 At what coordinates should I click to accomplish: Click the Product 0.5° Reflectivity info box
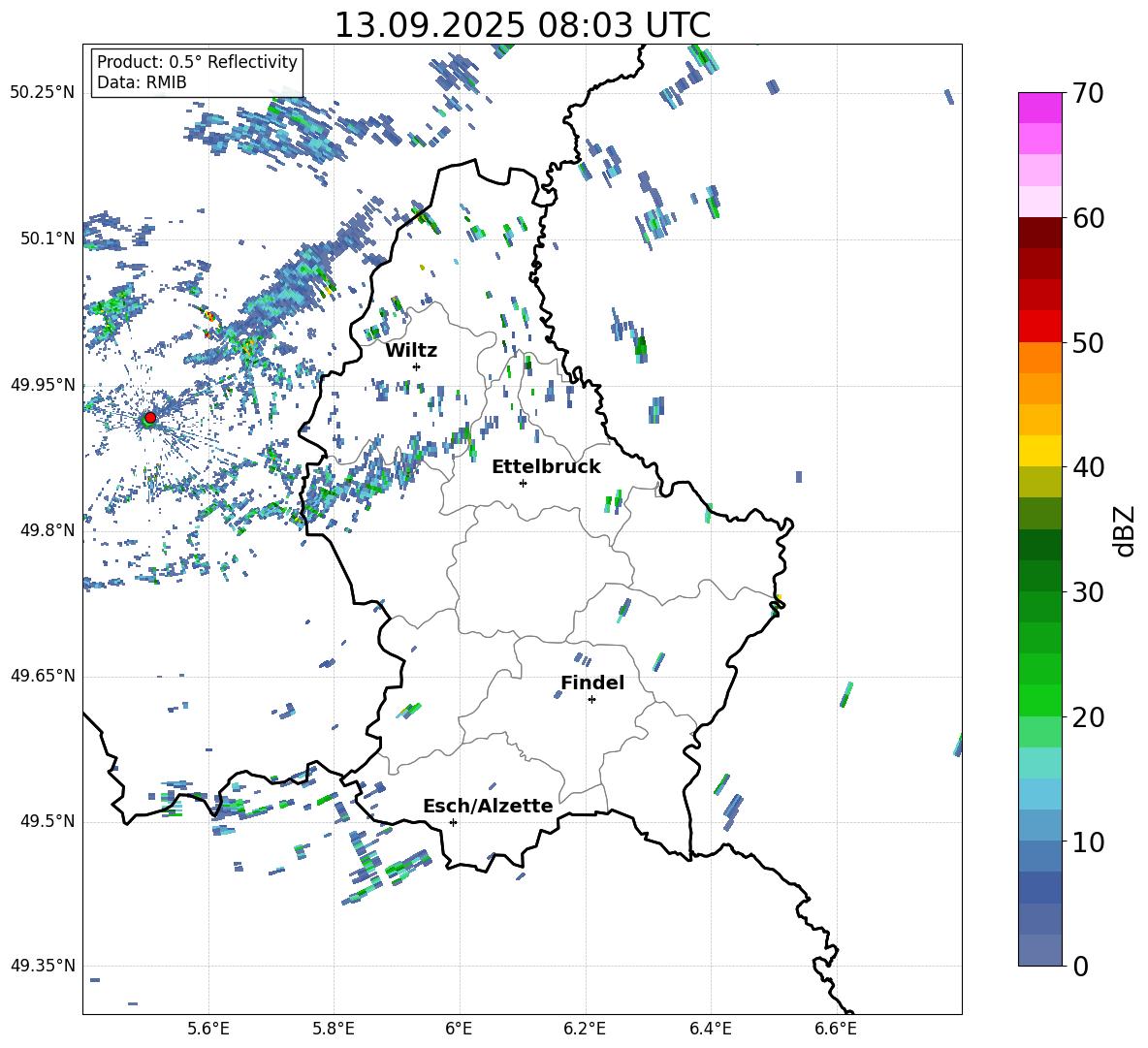pos(197,73)
